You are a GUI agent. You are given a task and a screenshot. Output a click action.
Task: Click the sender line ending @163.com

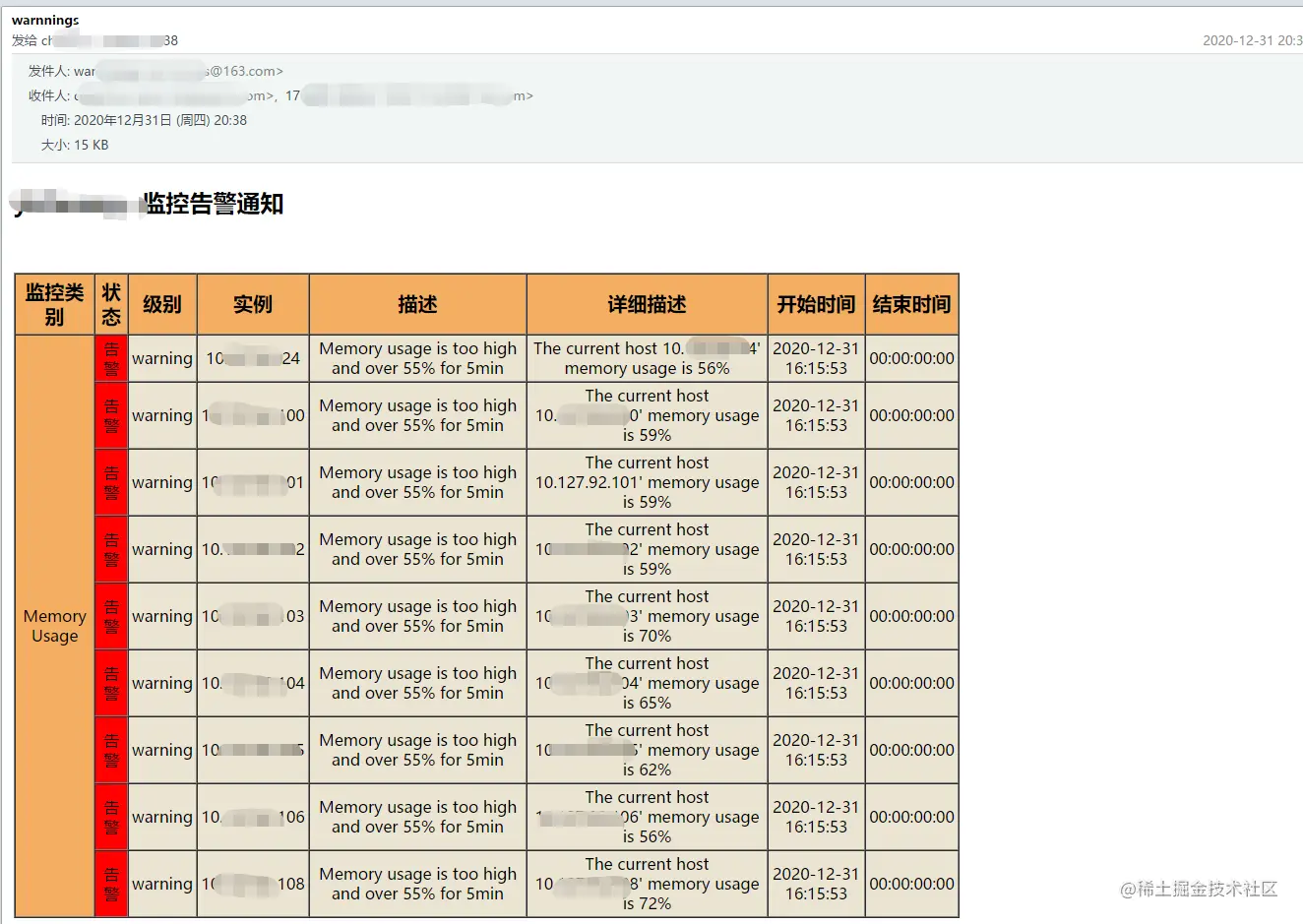pos(155,71)
